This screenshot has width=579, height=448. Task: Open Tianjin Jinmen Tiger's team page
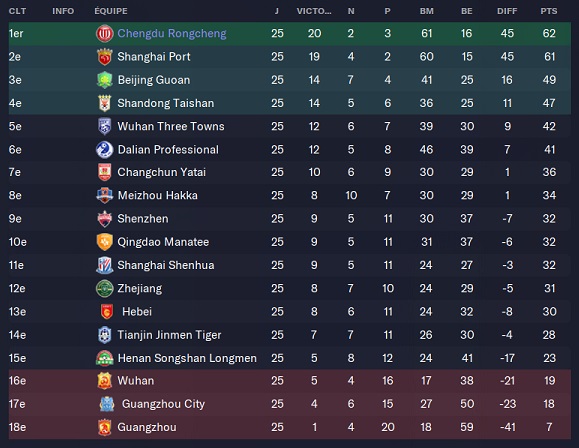click(169, 335)
